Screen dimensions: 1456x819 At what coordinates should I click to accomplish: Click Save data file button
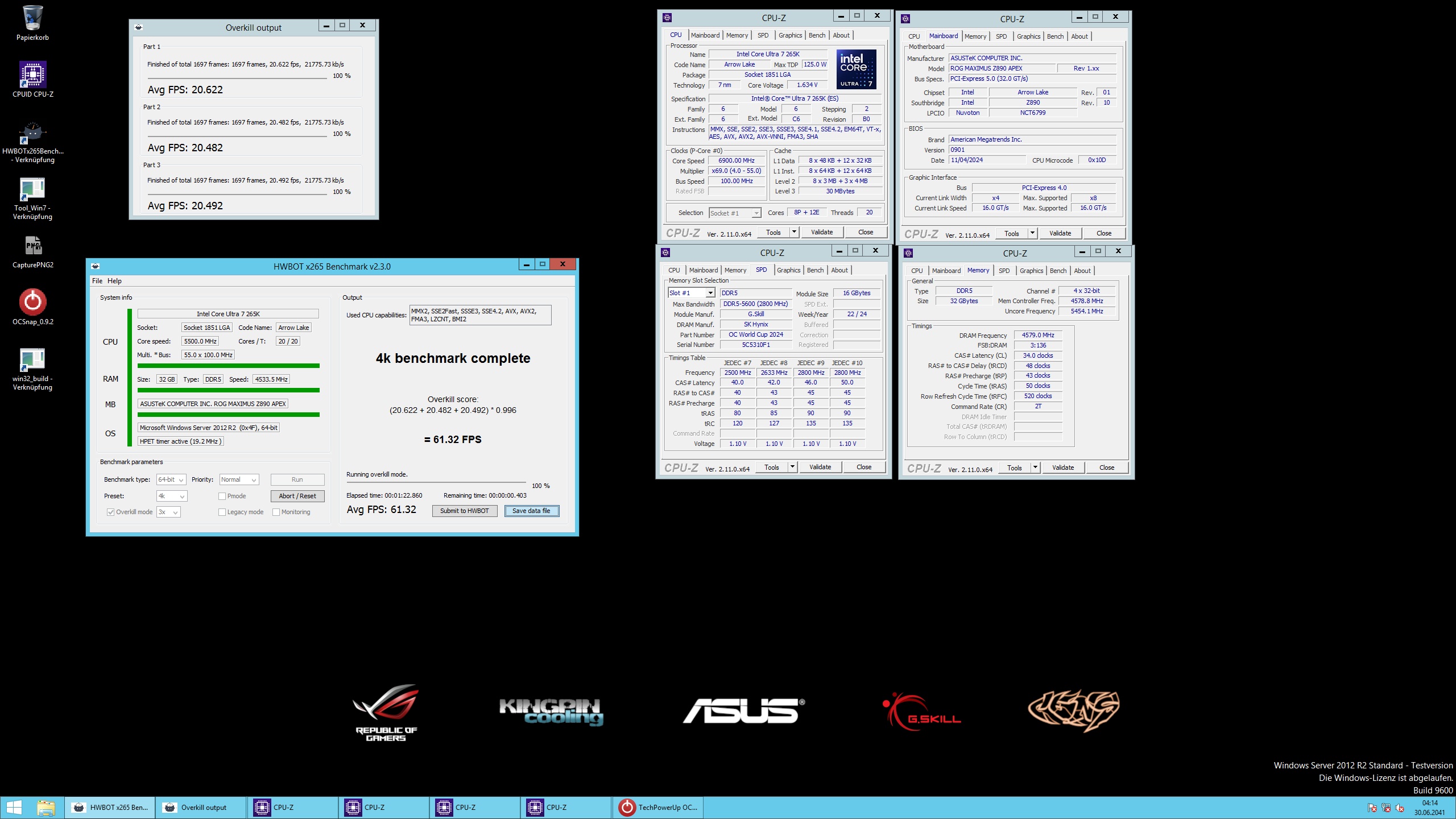[531, 511]
